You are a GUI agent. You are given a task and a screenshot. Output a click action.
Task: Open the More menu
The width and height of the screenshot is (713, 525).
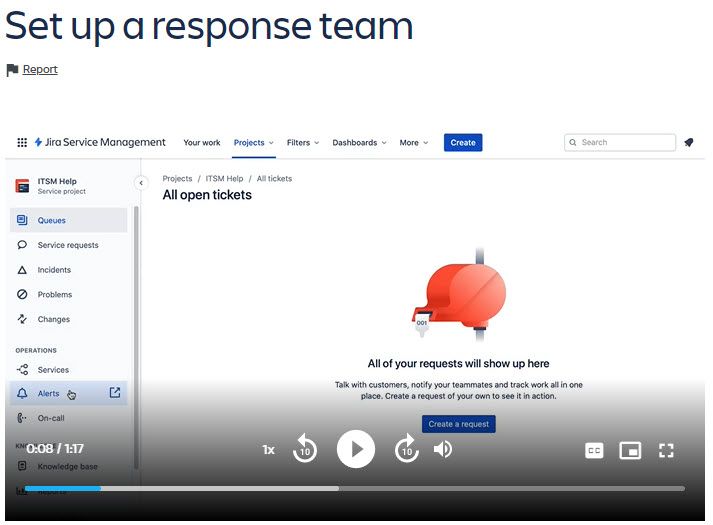pyautogui.click(x=414, y=142)
